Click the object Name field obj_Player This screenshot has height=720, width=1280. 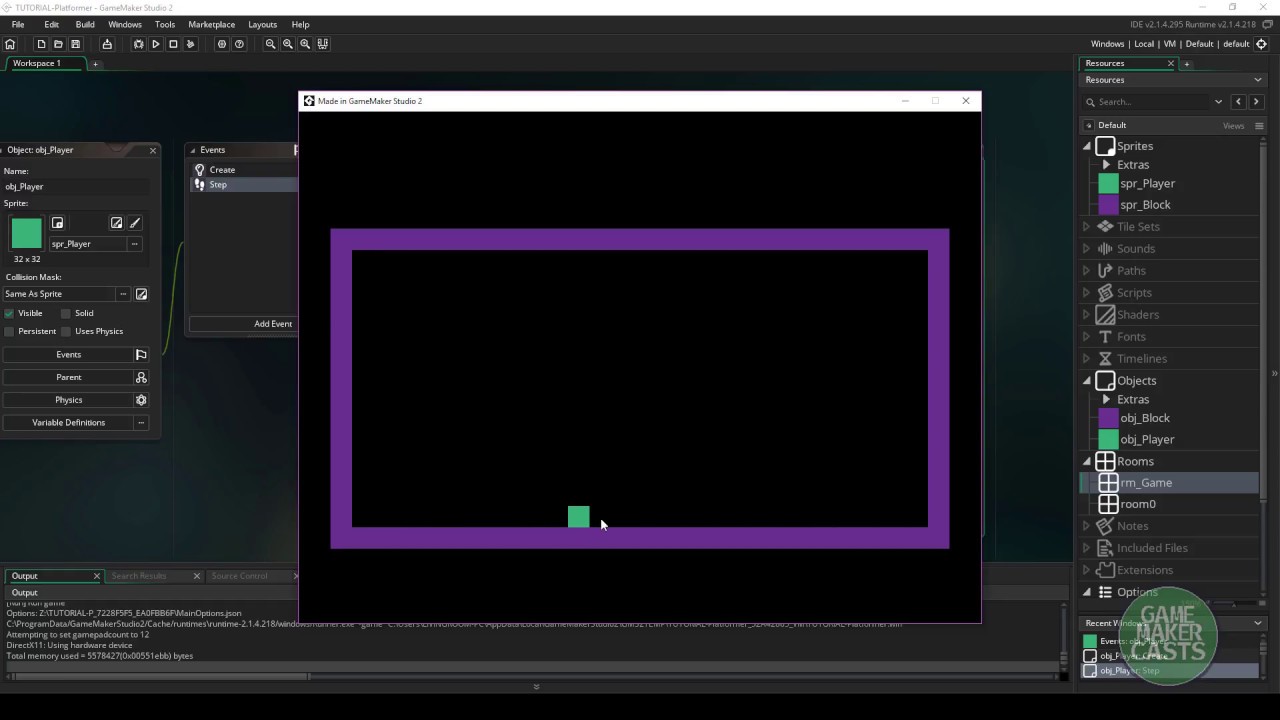click(x=75, y=187)
